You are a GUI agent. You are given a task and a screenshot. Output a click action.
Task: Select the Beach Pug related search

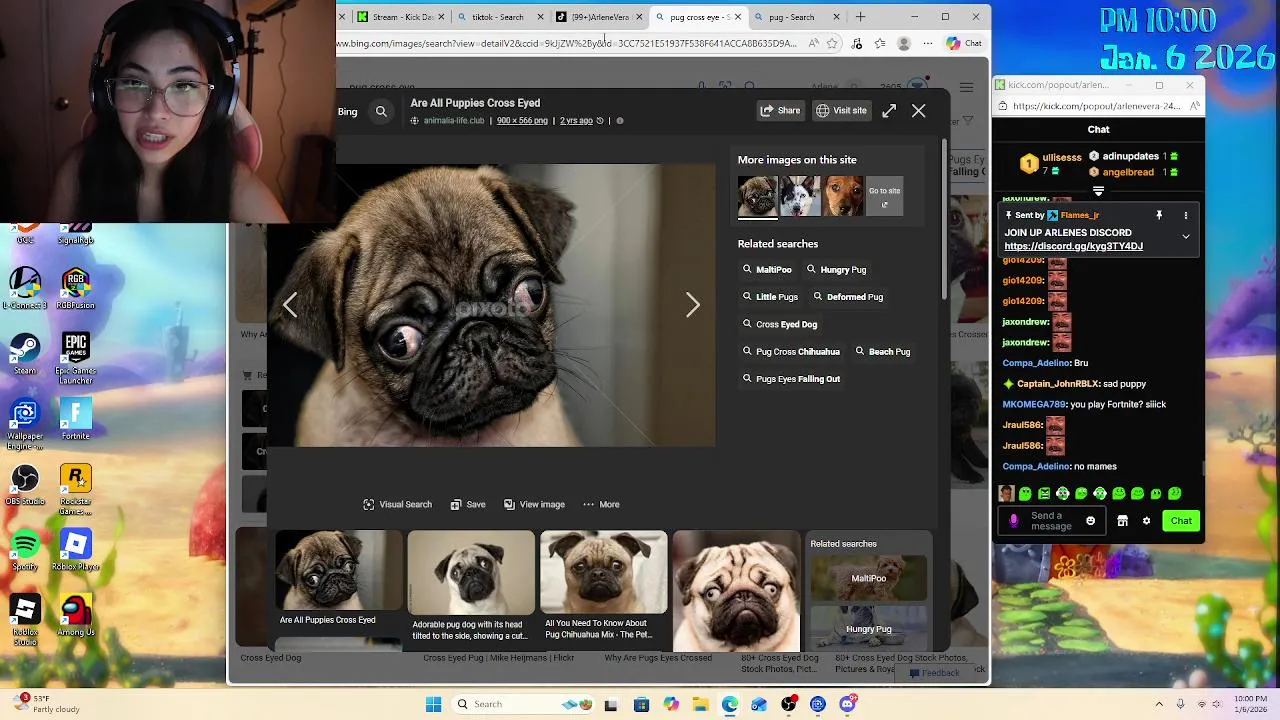click(882, 352)
